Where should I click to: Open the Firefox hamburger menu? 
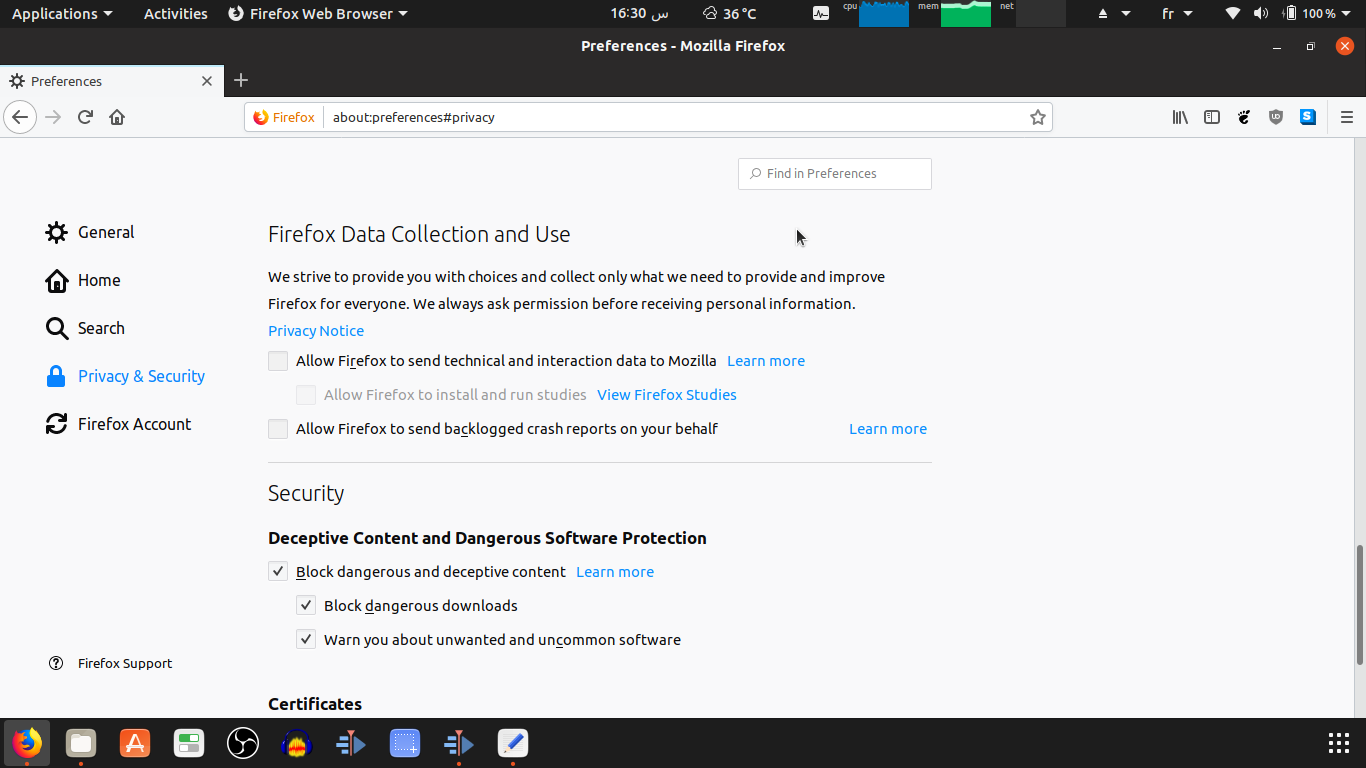1346,117
